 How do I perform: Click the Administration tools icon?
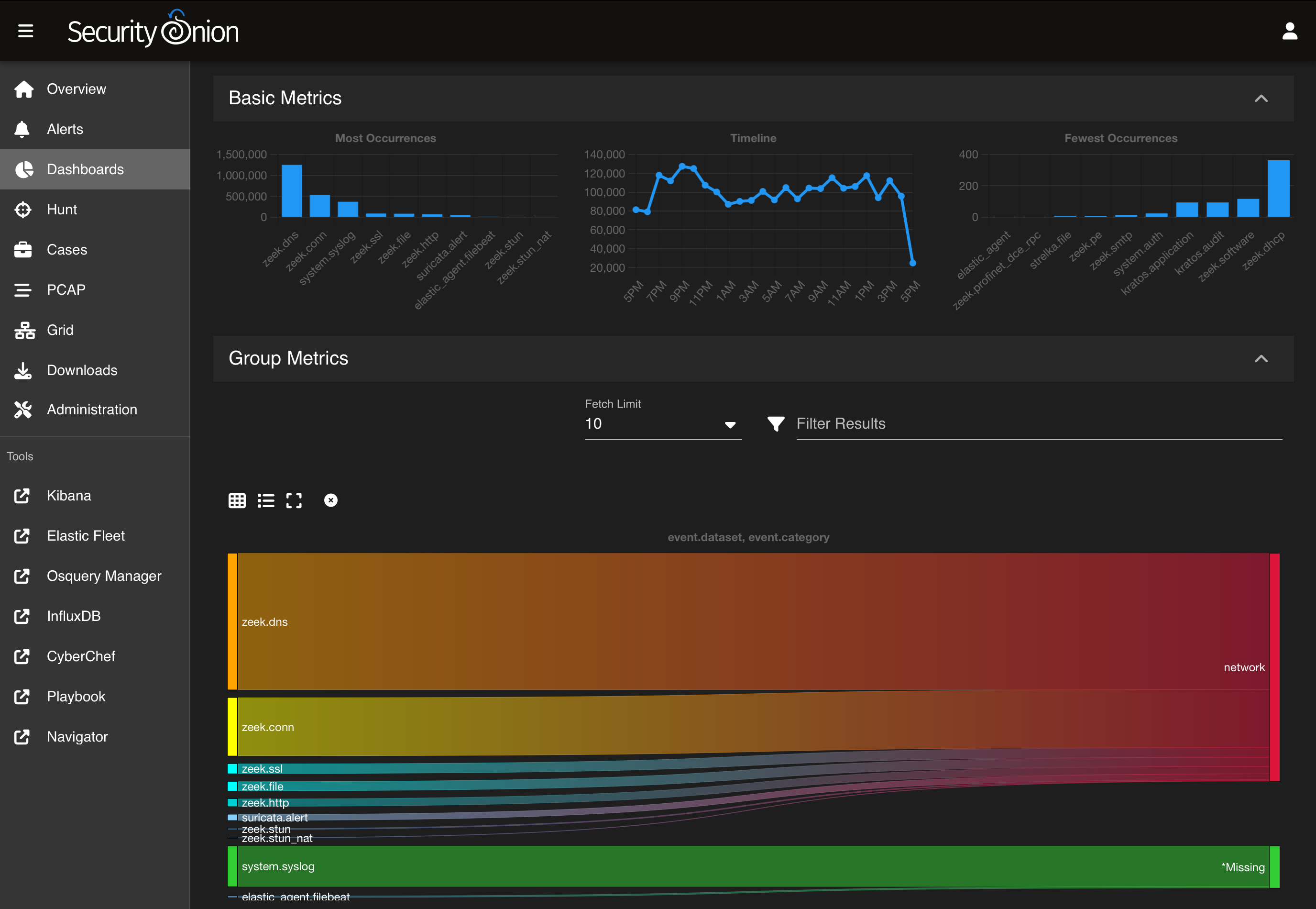click(x=23, y=410)
